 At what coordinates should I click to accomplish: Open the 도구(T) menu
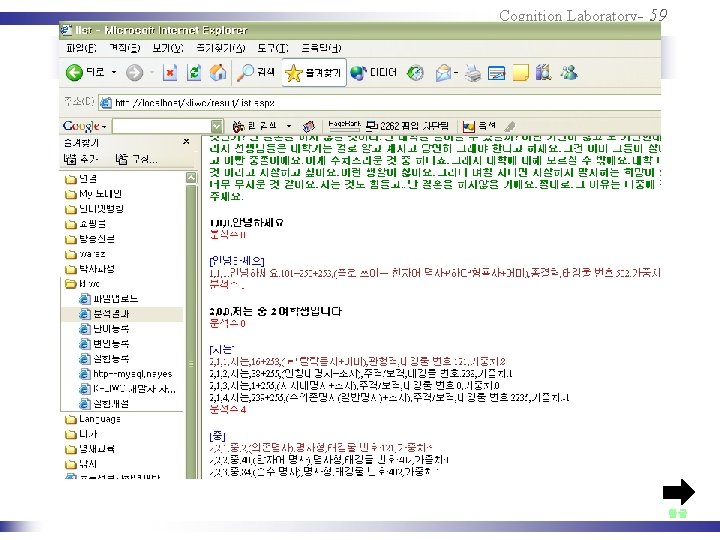pyautogui.click(x=273, y=48)
